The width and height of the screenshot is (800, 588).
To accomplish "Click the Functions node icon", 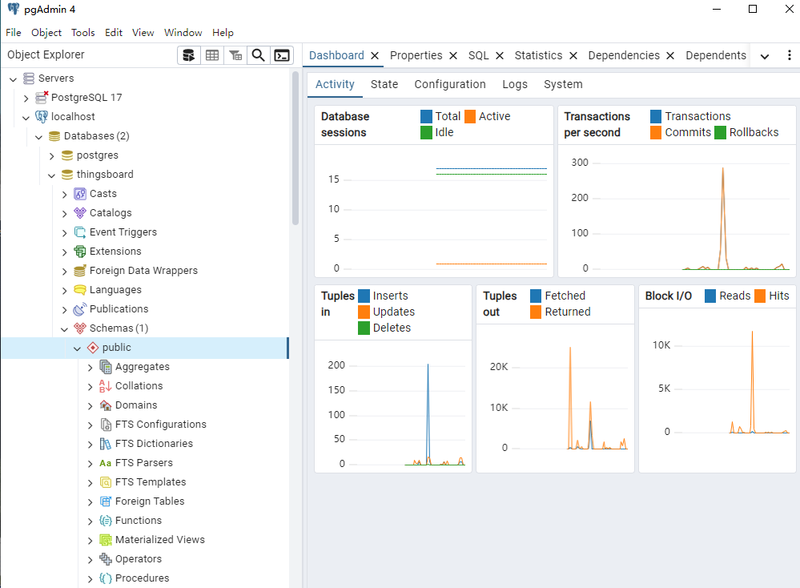I will (x=106, y=521).
